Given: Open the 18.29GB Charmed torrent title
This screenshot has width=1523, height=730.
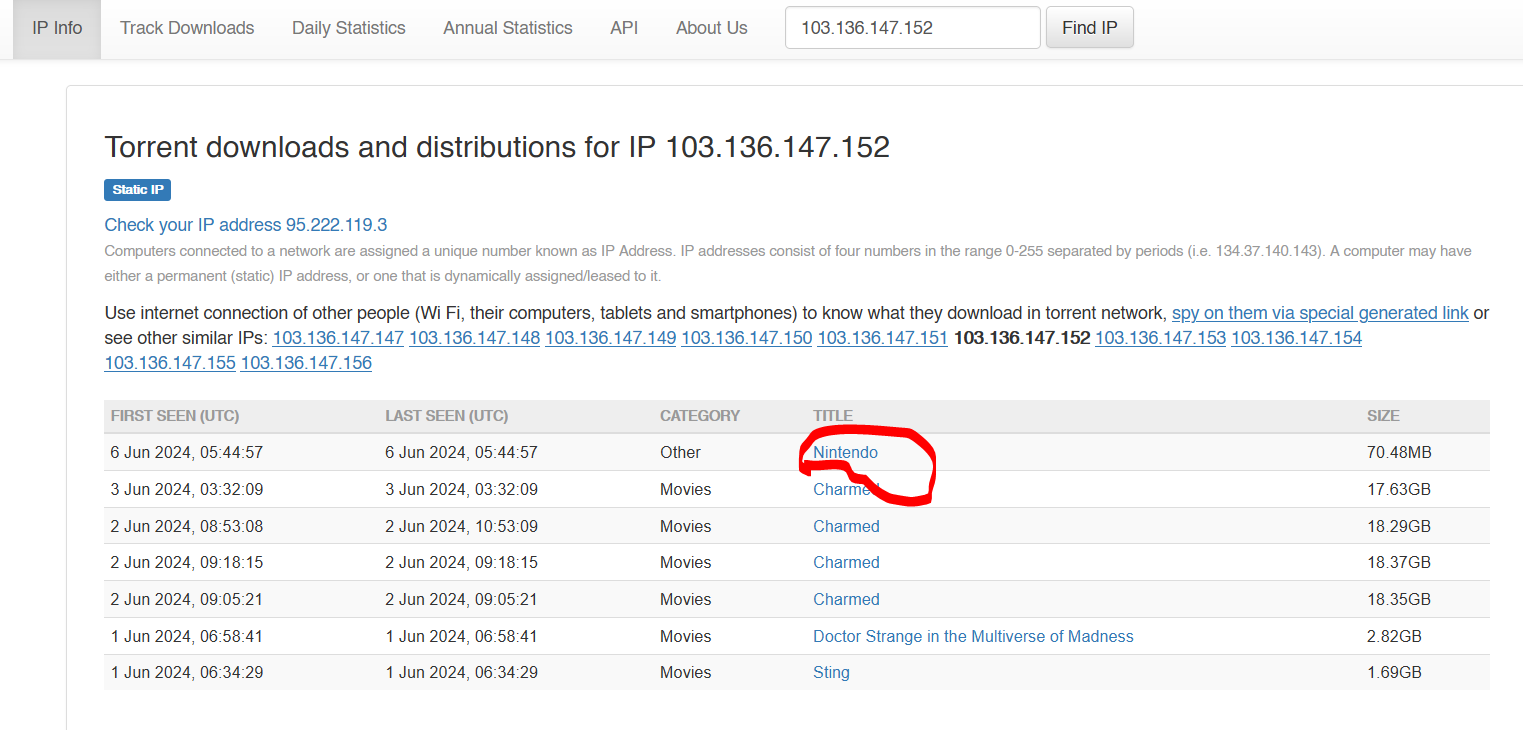Looking at the screenshot, I should pos(846,527).
